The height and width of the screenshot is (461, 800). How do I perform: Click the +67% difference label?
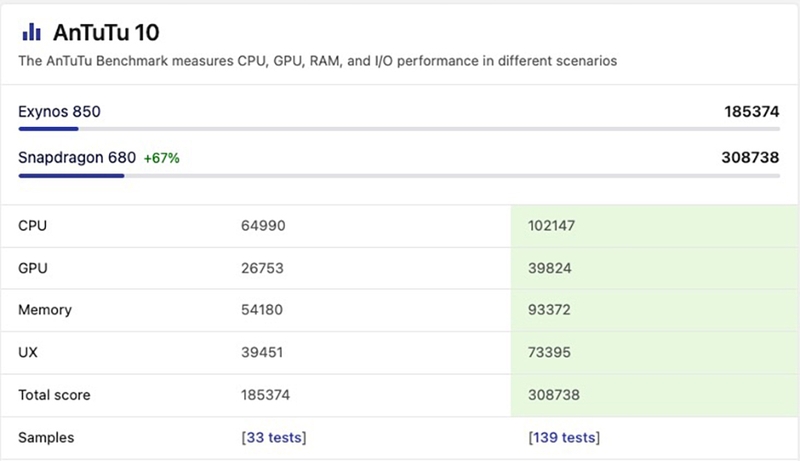162,158
